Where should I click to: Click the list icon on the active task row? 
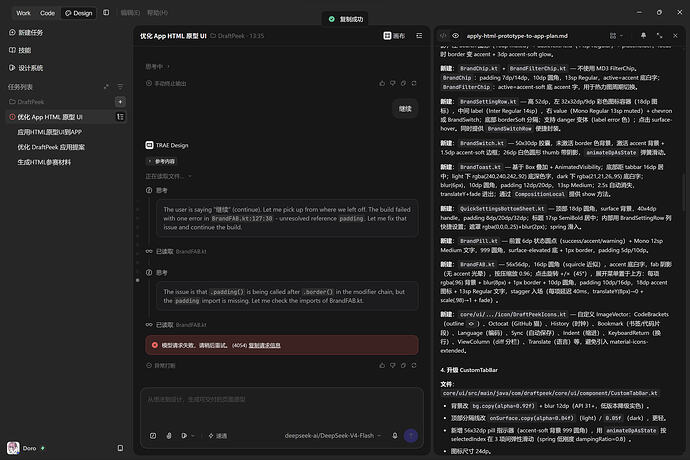[x=120, y=117]
